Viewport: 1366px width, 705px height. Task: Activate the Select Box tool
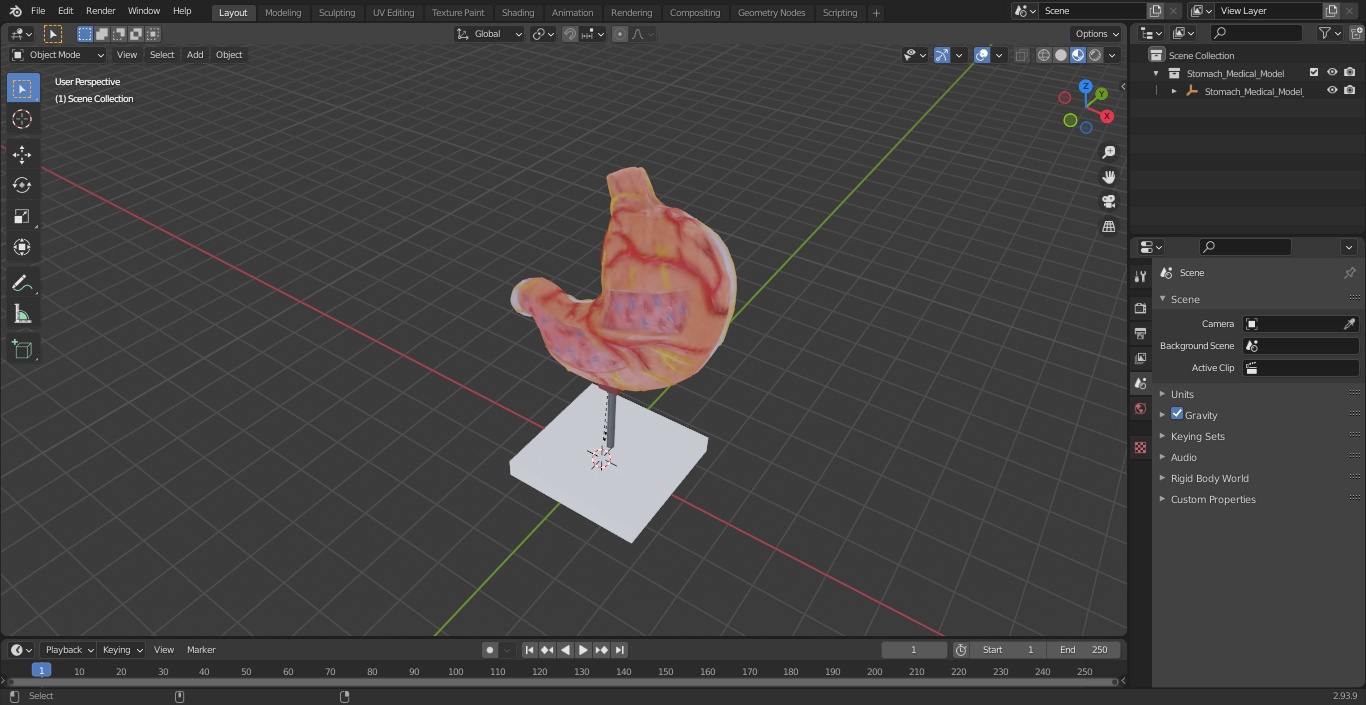(22, 88)
